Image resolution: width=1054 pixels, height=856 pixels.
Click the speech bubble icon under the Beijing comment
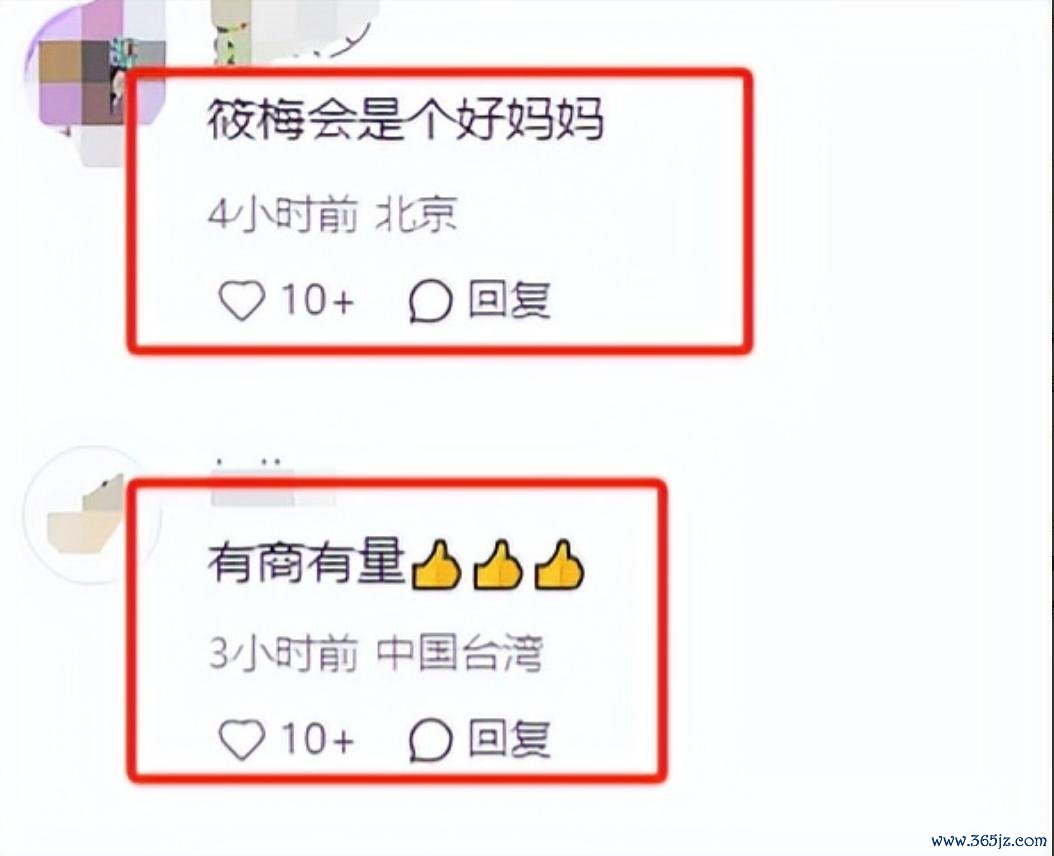[x=431, y=301]
